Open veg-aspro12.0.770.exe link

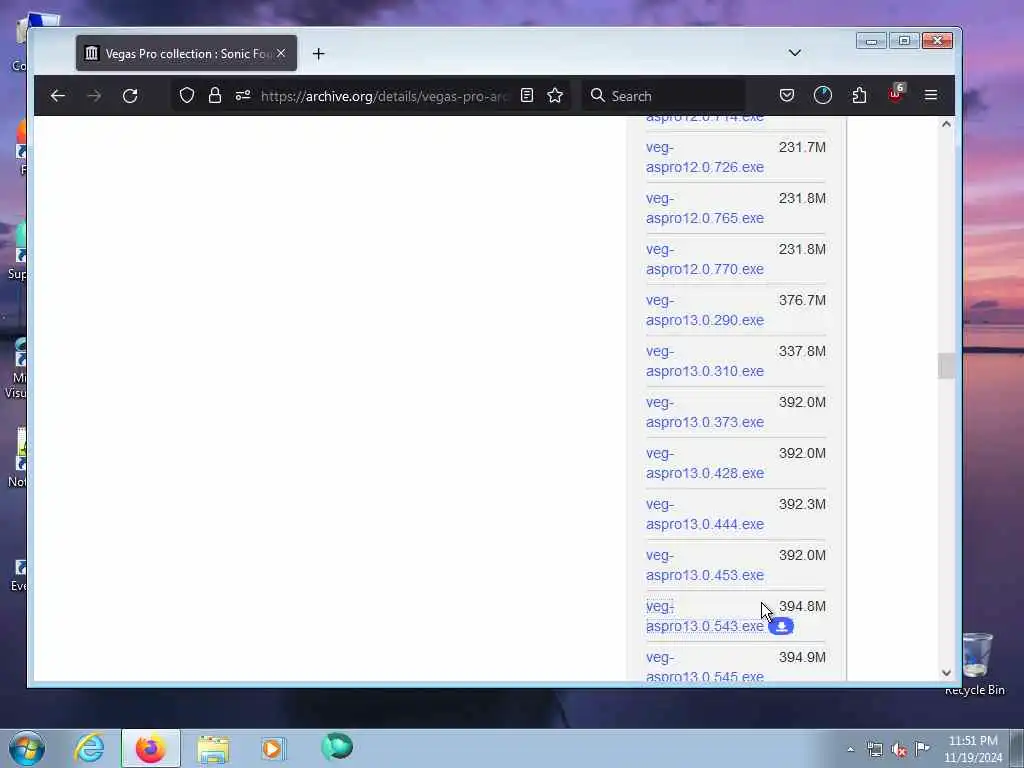pyautogui.click(x=705, y=259)
